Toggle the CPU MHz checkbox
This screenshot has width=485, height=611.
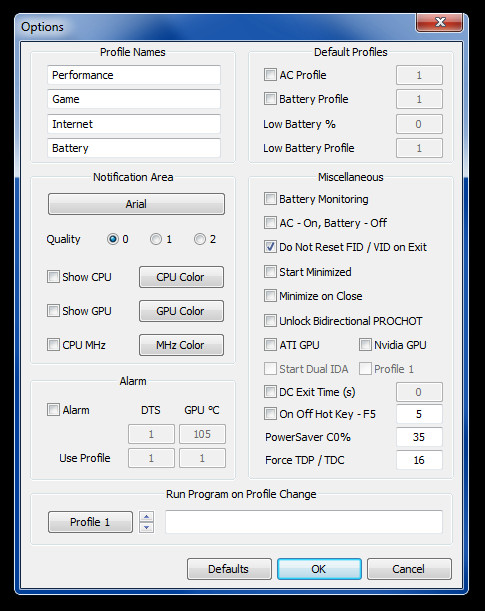point(53,344)
